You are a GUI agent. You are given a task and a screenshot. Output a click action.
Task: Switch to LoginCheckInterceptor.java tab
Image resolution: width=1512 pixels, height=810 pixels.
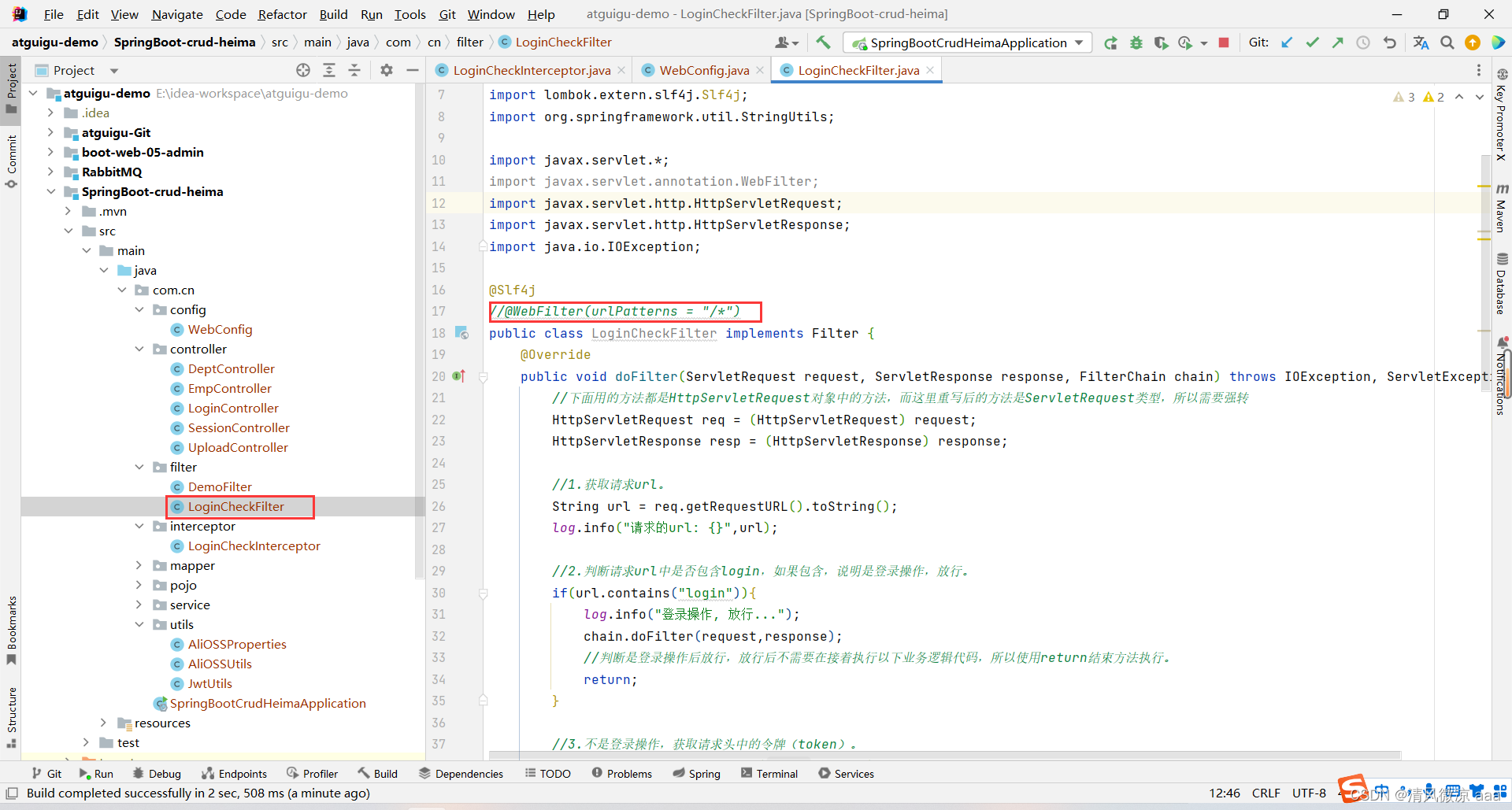(532, 70)
